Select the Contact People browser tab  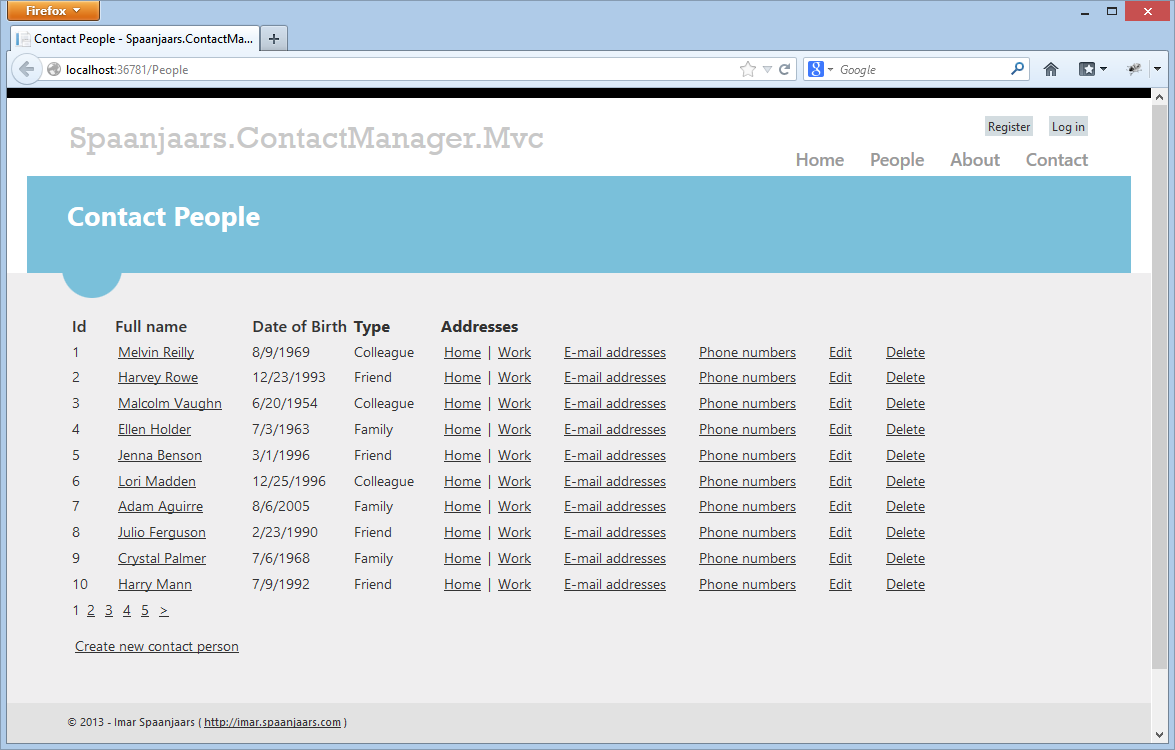[135, 39]
